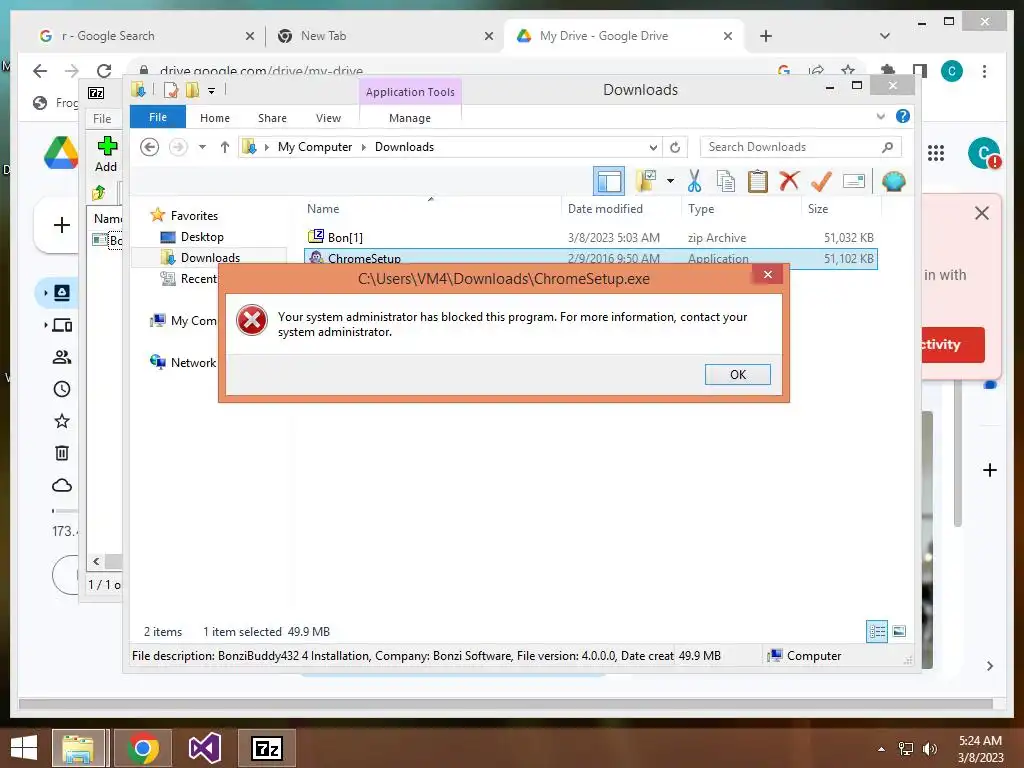Image resolution: width=1024 pixels, height=768 pixels.
Task: Open Visual Studio from the taskbar
Action: point(204,748)
